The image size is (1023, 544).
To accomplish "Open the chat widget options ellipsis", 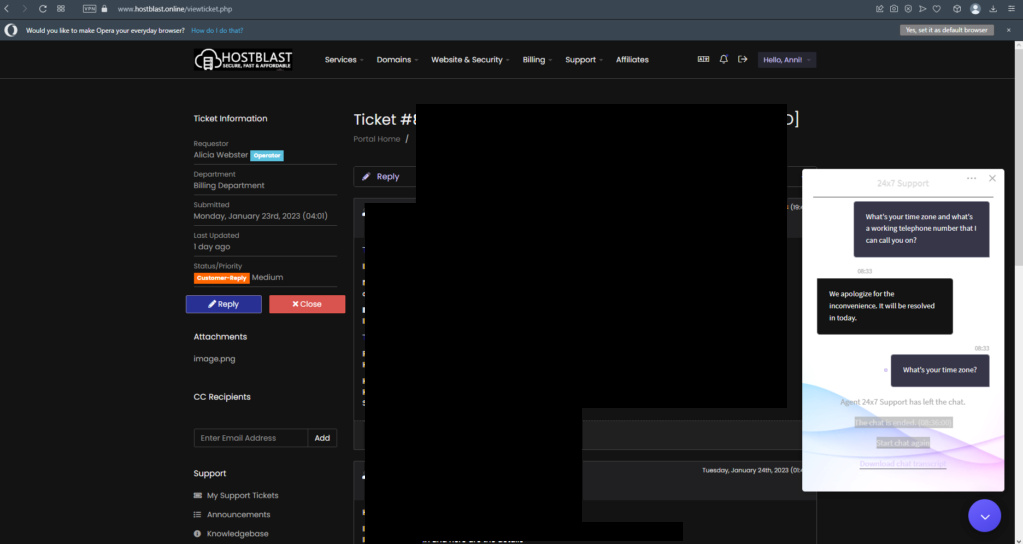I will 971,179.
